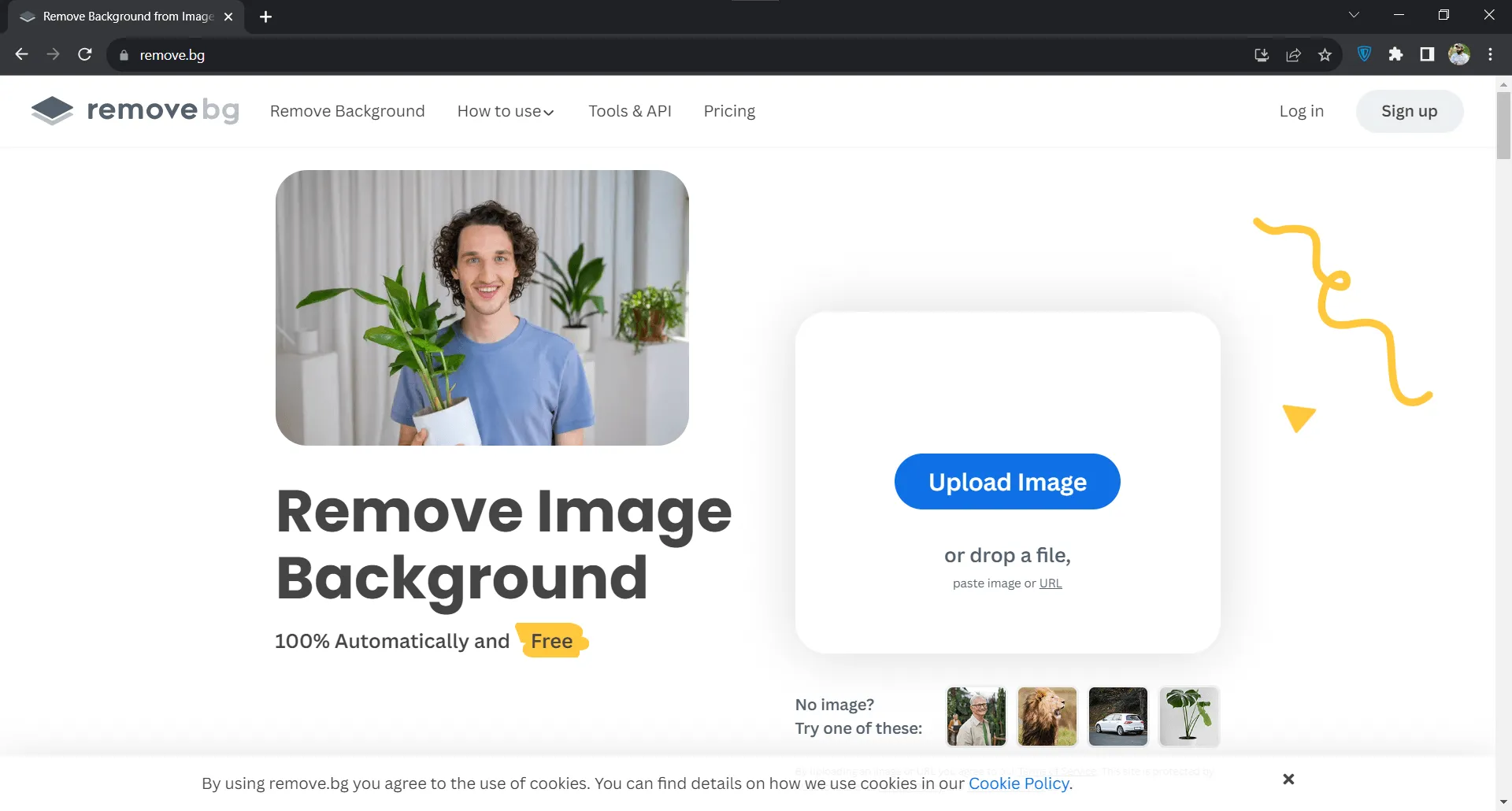Open the Extensions puzzle icon
Image resolution: width=1512 pixels, height=811 pixels.
point(1395,54)
